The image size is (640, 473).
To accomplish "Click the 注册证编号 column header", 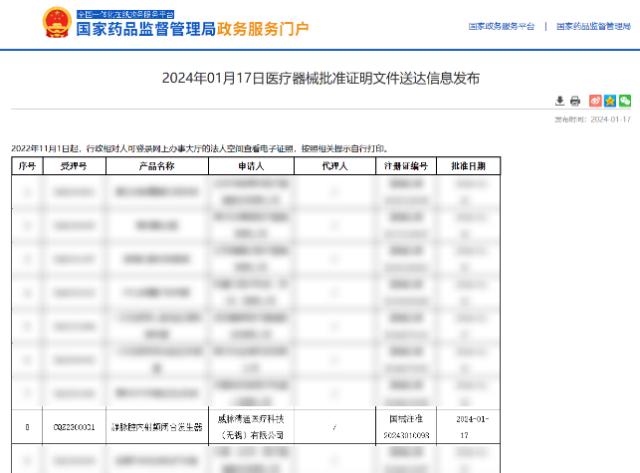I will click(x=406, y=165).
